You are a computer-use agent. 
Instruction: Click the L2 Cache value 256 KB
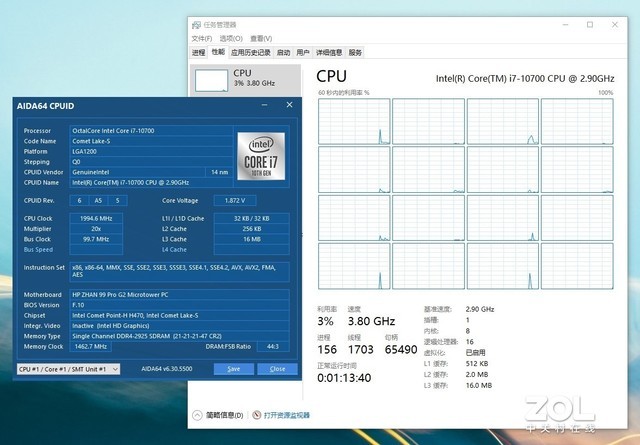(252, 229)
